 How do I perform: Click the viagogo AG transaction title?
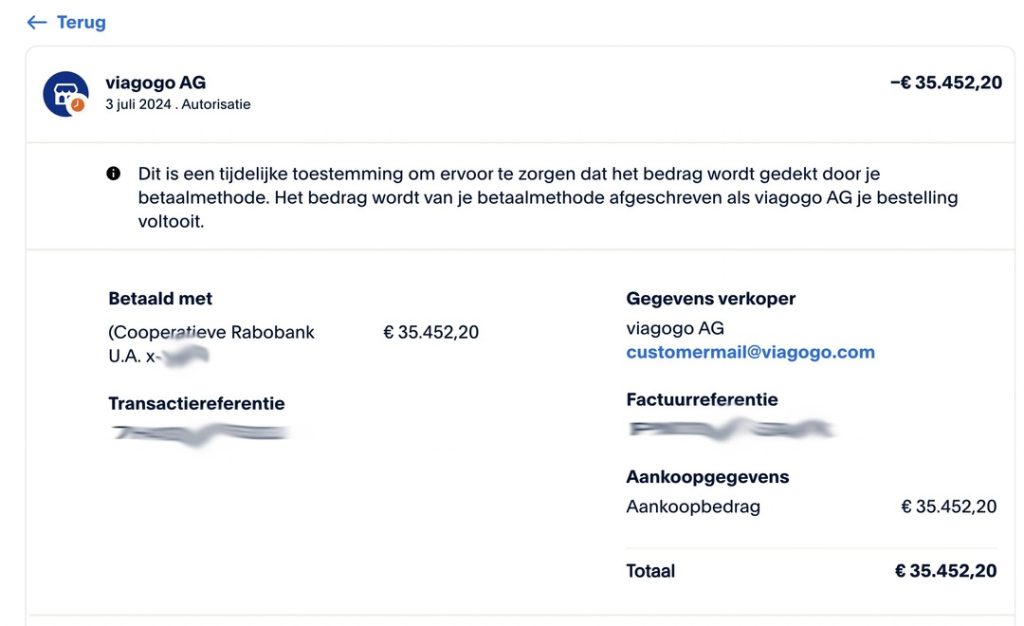155,83
